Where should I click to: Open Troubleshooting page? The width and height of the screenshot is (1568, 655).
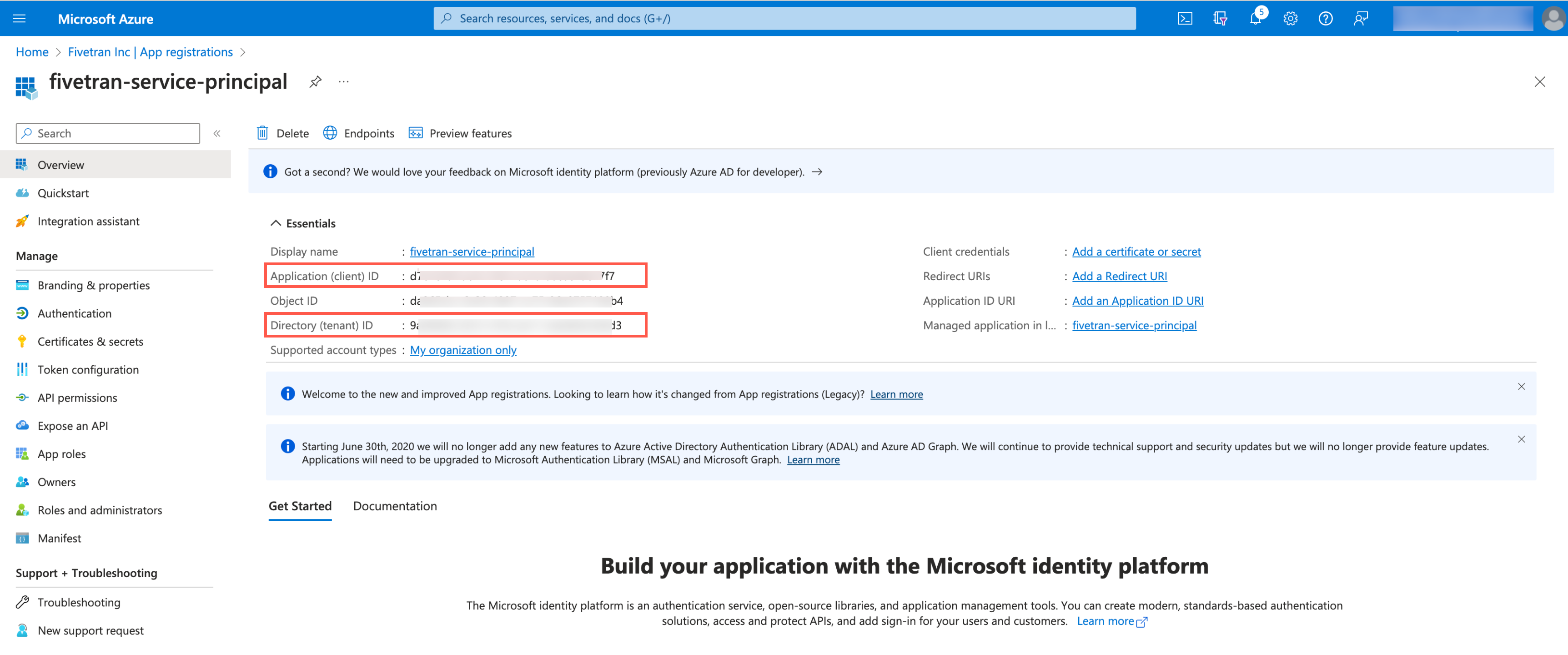(116, 602)
